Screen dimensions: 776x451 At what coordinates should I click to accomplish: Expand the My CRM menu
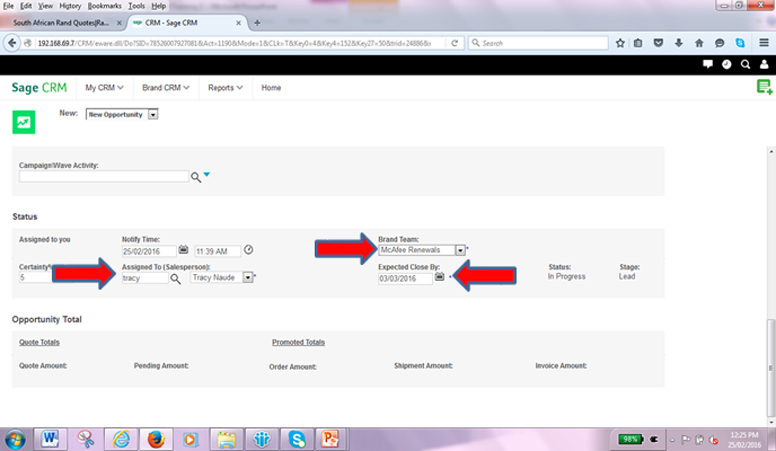[x=104, y=88]
